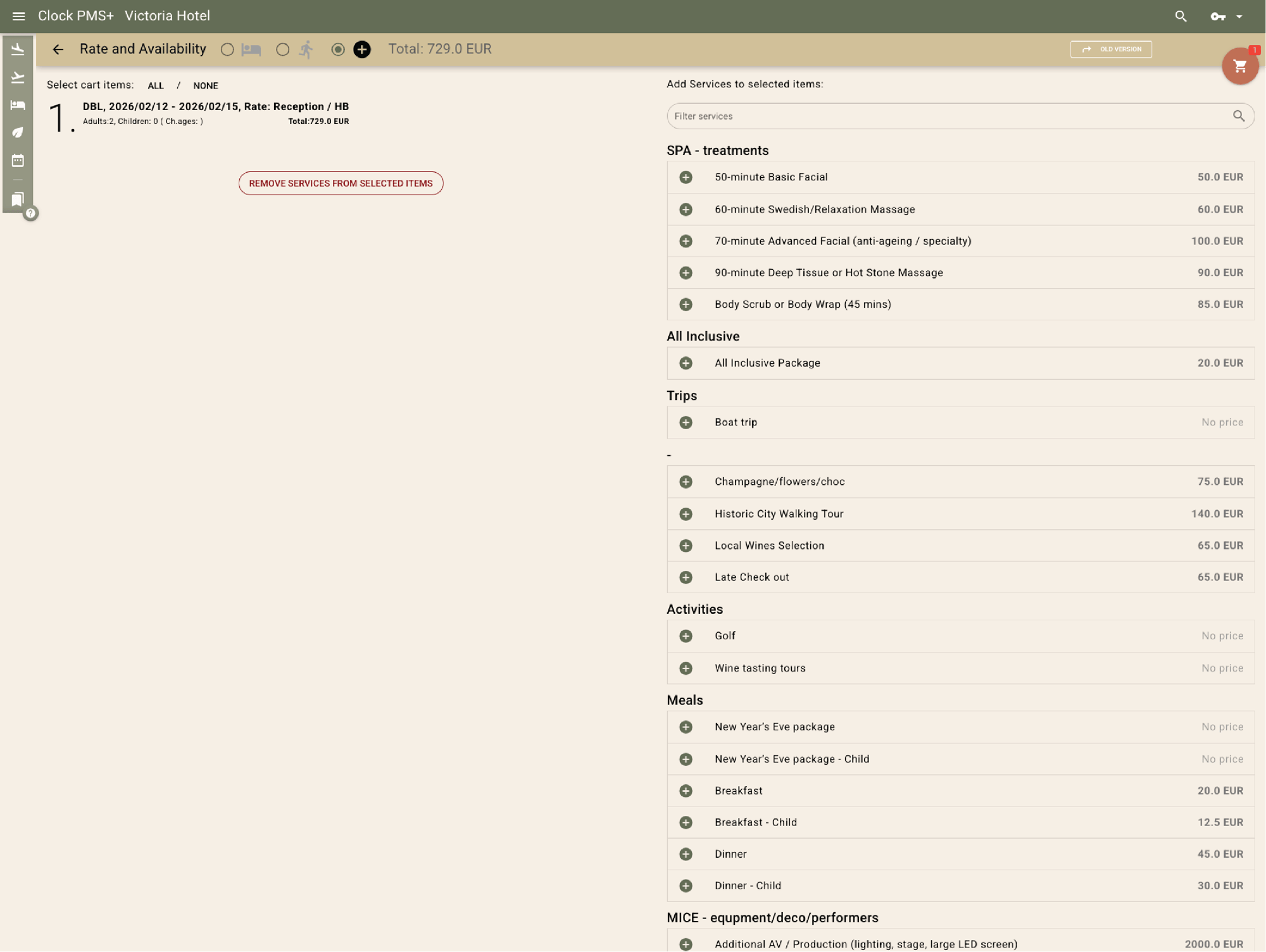Image resolution: width=1266 pixels, height=952 pixels.
Task: Add the All Inclusive Package service
Action: (x=686, y=363)
